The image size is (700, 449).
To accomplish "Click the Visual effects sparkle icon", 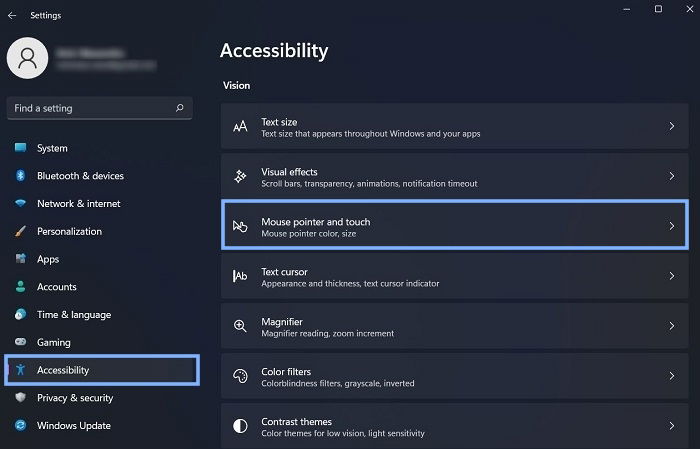I will click(x=240, y=176).
